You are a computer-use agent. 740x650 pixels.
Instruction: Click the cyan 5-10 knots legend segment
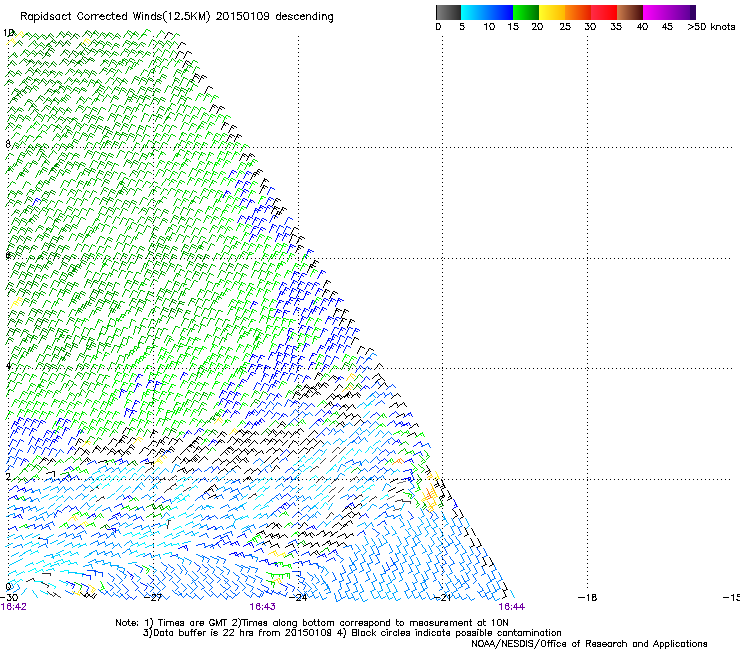[473, 12]
